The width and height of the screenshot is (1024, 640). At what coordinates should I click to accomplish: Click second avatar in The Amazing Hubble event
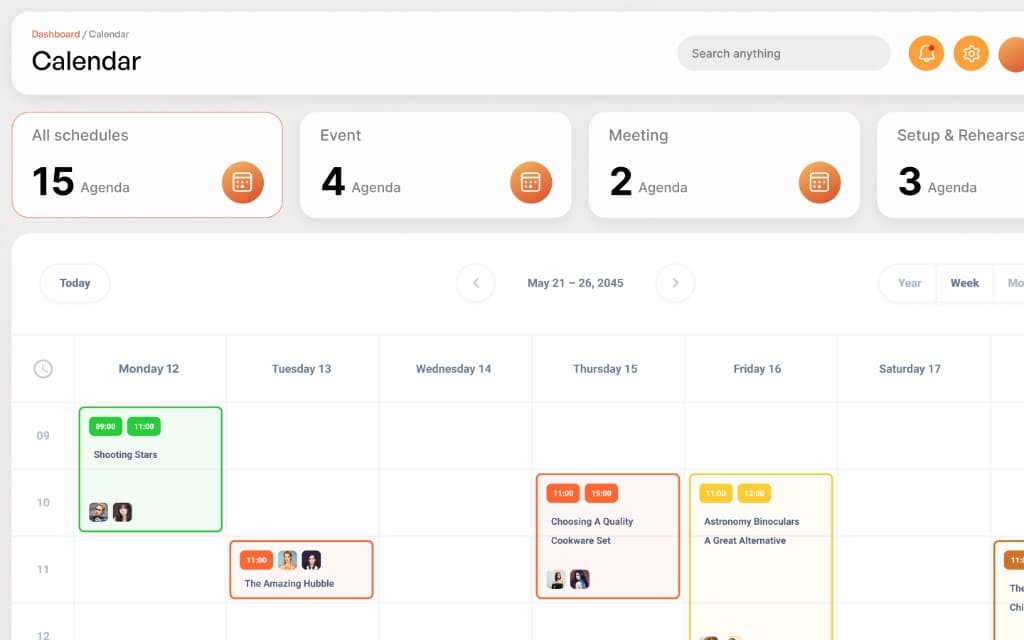[312, 560]
